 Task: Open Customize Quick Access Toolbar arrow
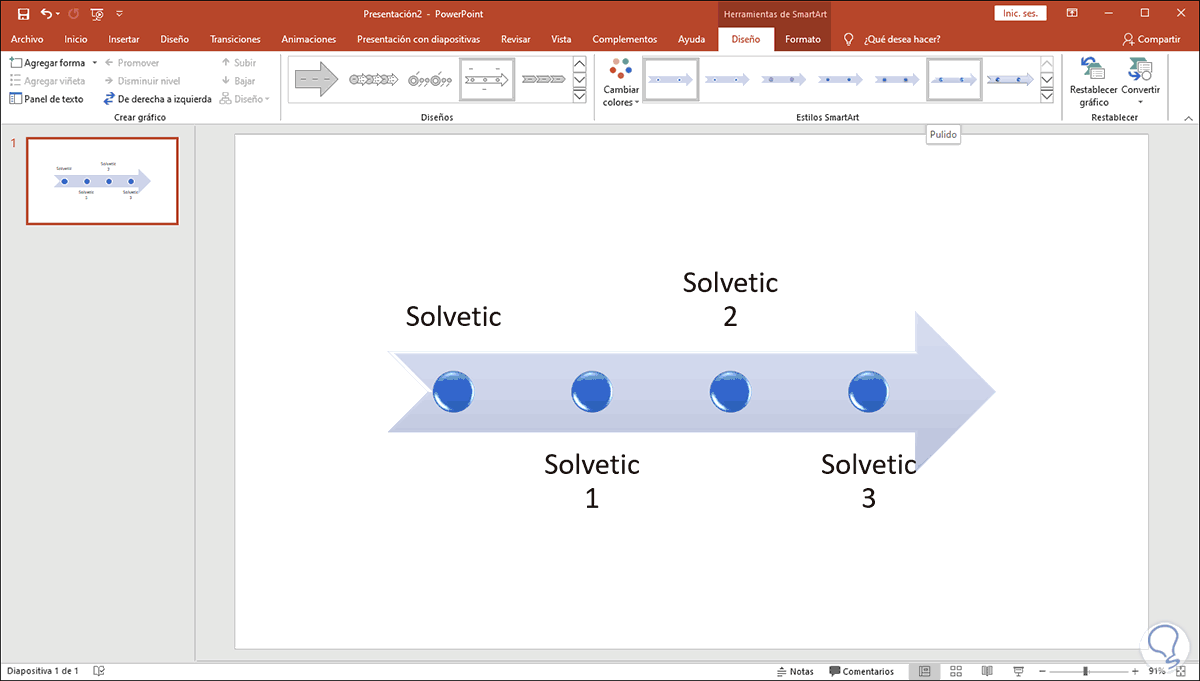pos(120,14)
